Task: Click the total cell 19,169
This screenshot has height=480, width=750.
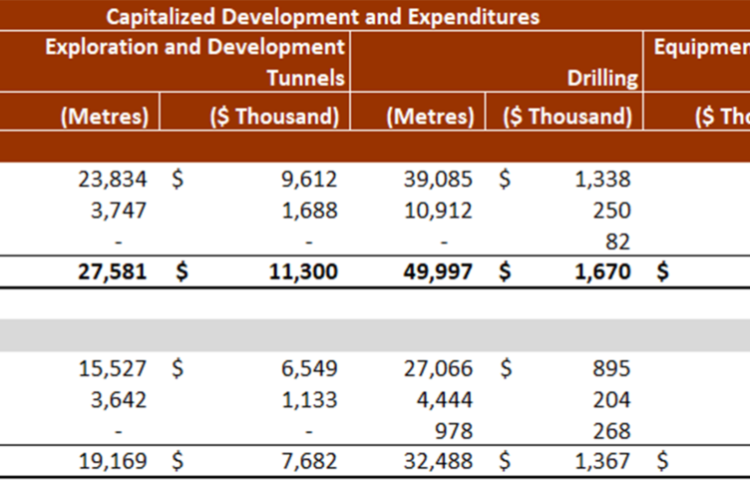Action: coord(112,461)
